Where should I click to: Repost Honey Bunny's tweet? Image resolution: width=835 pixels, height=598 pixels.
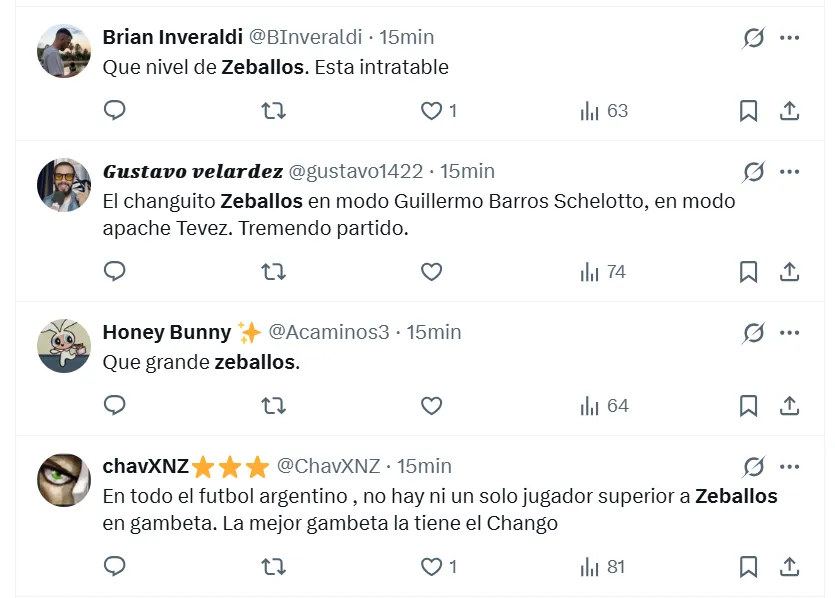click(273, 406)
